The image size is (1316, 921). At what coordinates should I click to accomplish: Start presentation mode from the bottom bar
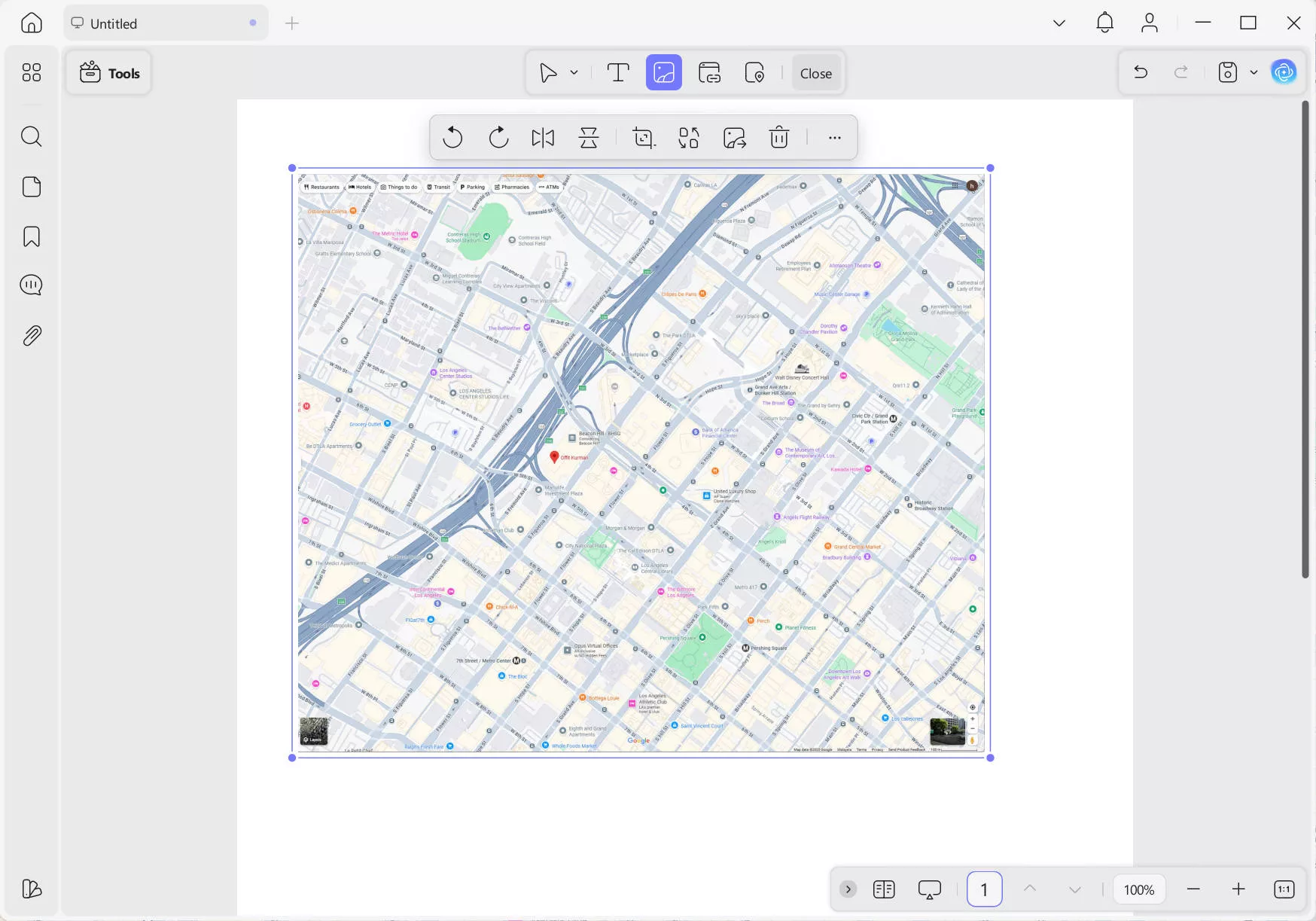(x=930, y=889)
